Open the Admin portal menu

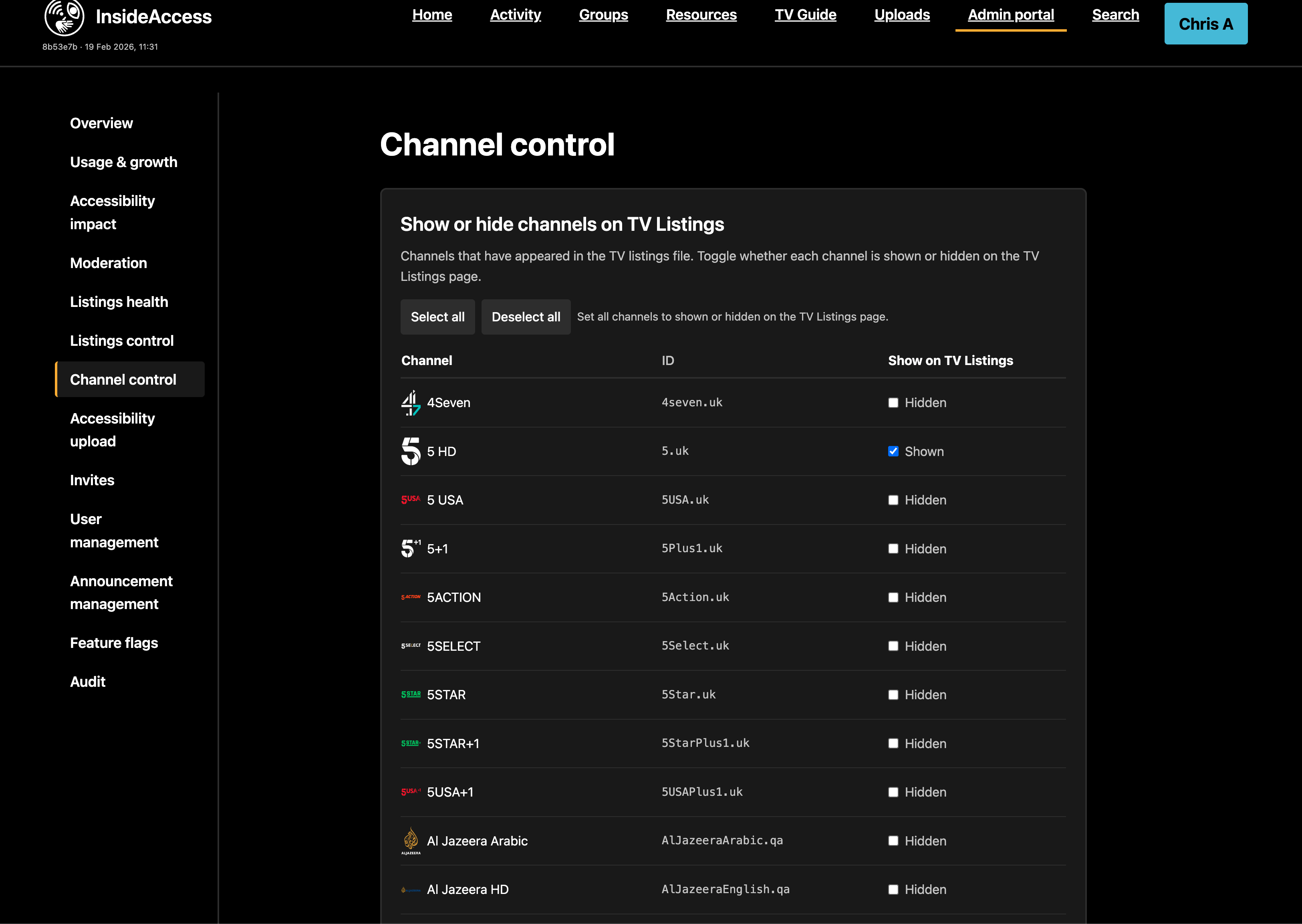click(1011, 15)
